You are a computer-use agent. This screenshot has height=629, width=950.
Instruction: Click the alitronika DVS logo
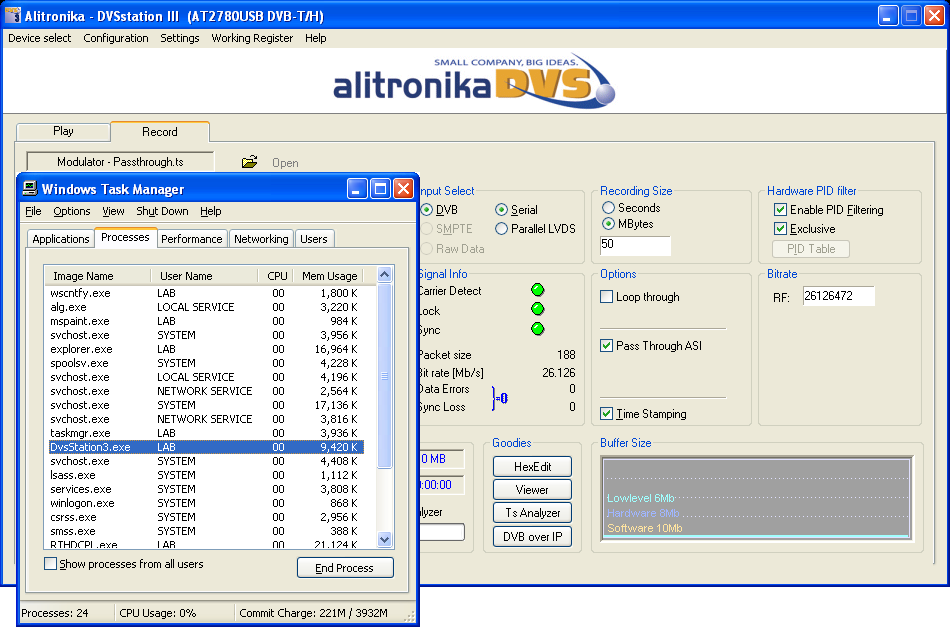point(474,82)
